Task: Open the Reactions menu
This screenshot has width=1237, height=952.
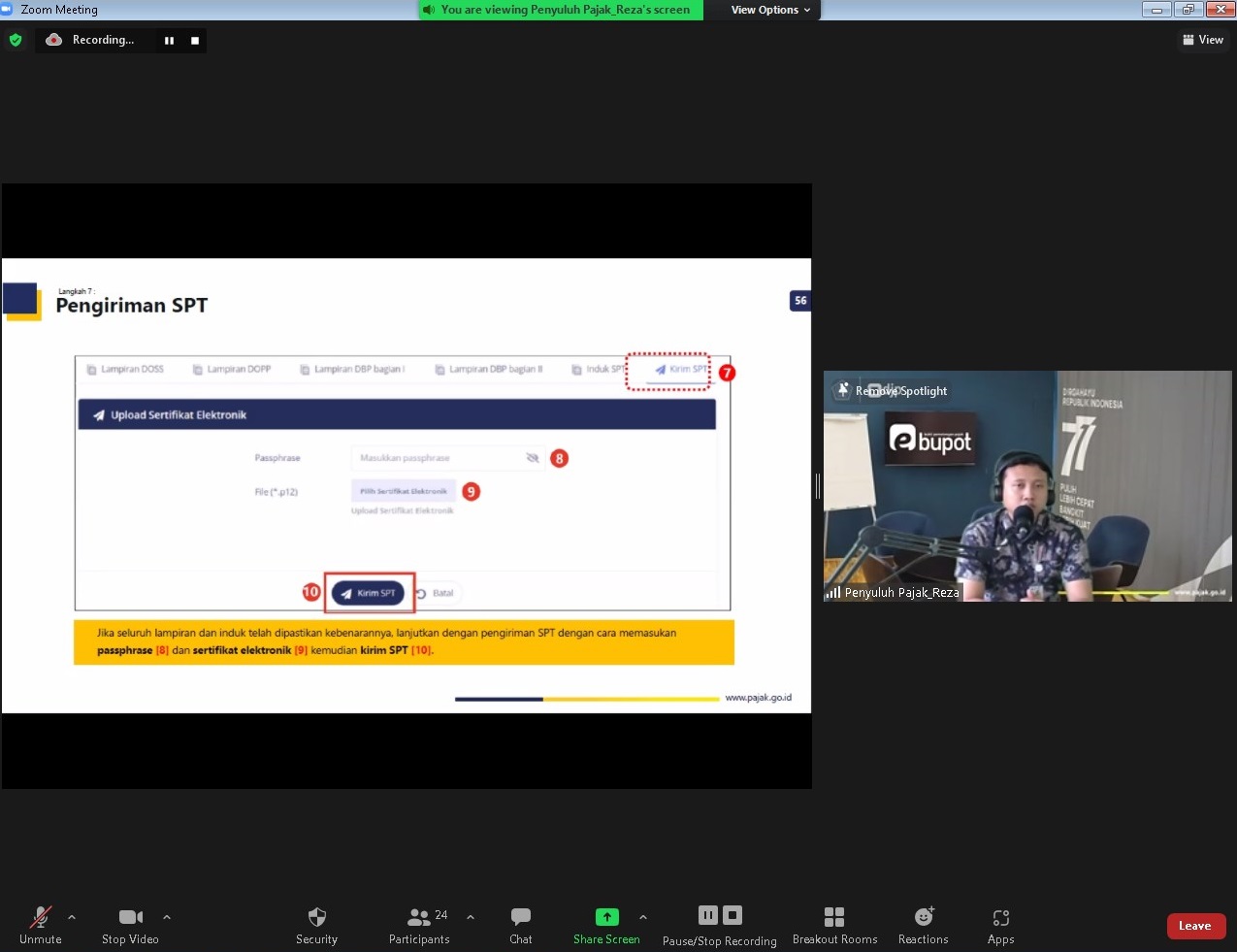Action: pos(924,918)
